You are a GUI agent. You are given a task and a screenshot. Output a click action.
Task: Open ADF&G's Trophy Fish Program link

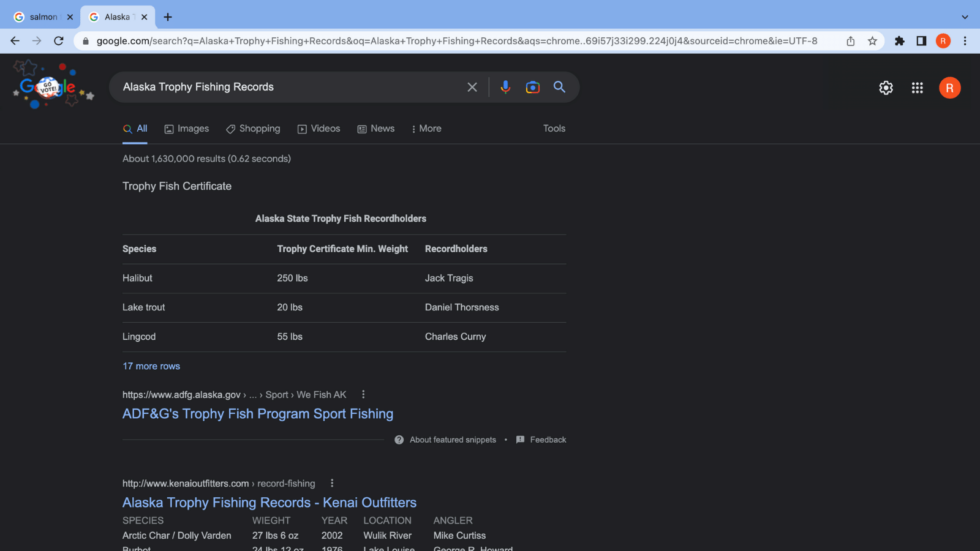coord(258,414)
